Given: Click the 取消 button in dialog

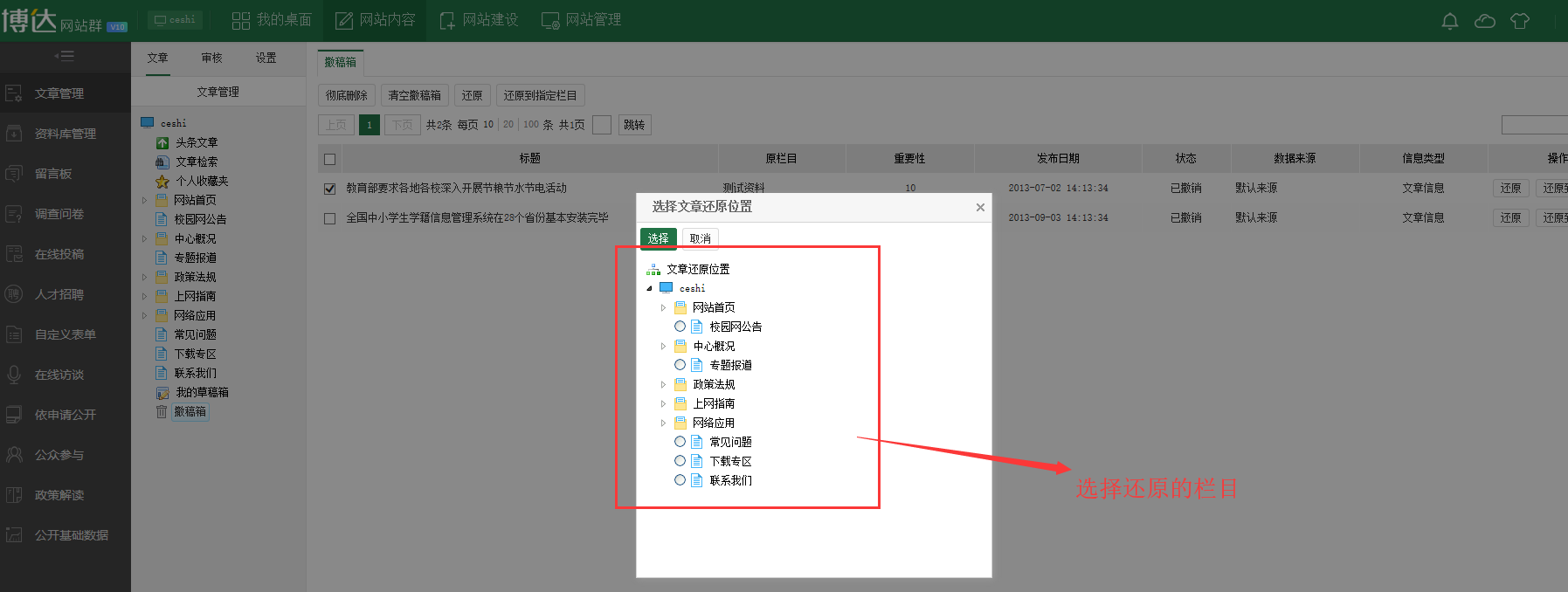Looking at the screenshot, I should [700, 238].
